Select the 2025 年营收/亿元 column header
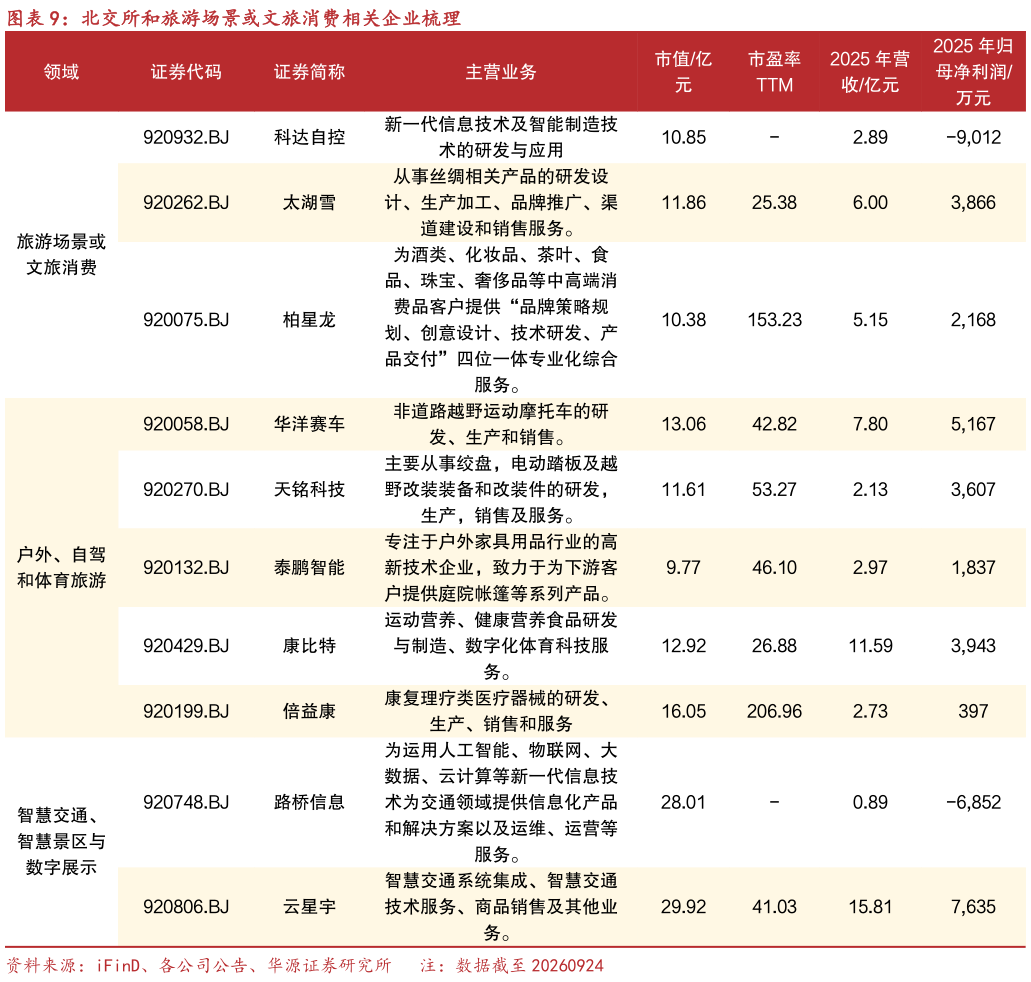 pos(870,72)
